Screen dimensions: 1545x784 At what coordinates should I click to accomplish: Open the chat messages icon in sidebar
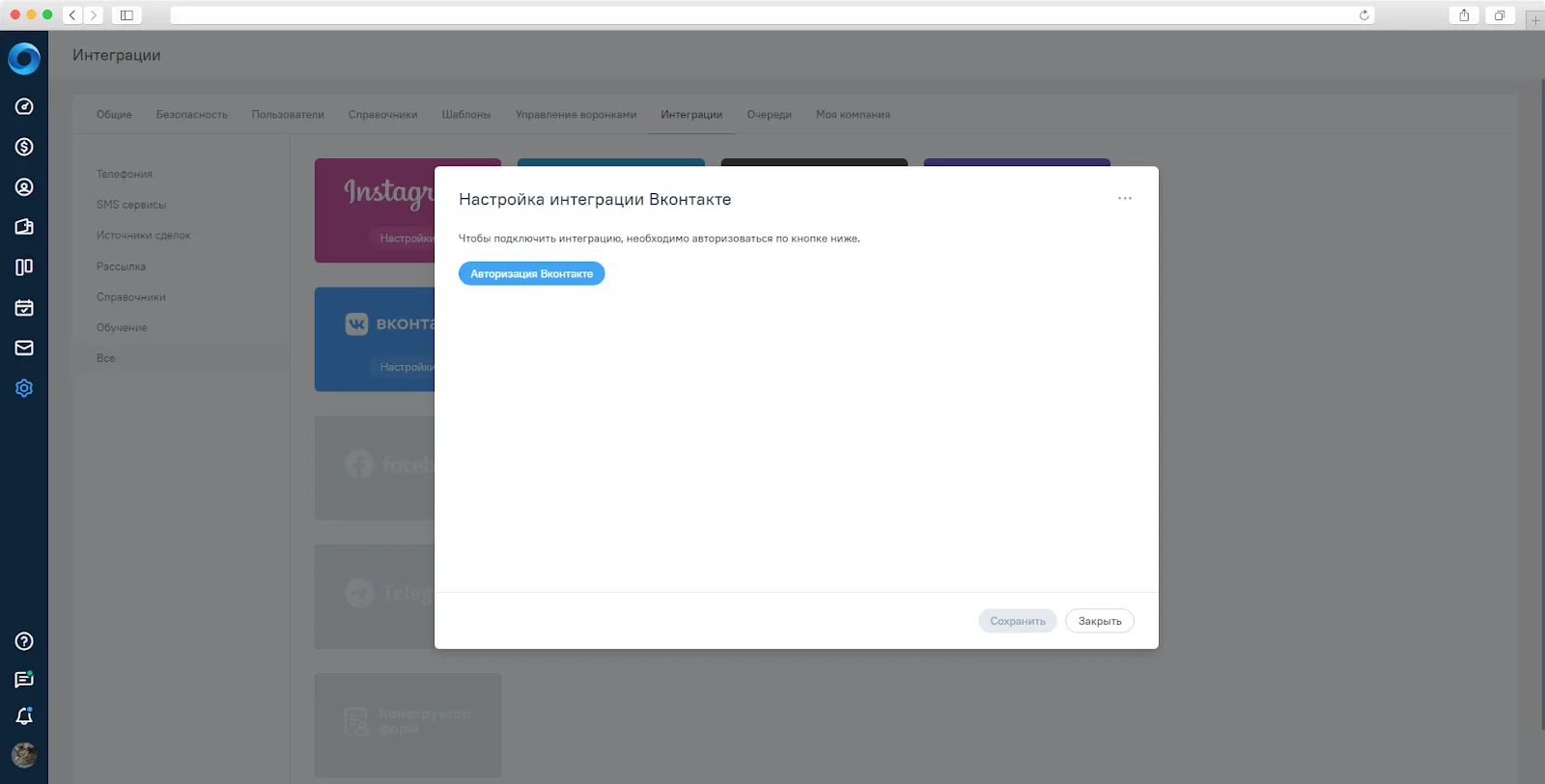(x=24, y=680)
